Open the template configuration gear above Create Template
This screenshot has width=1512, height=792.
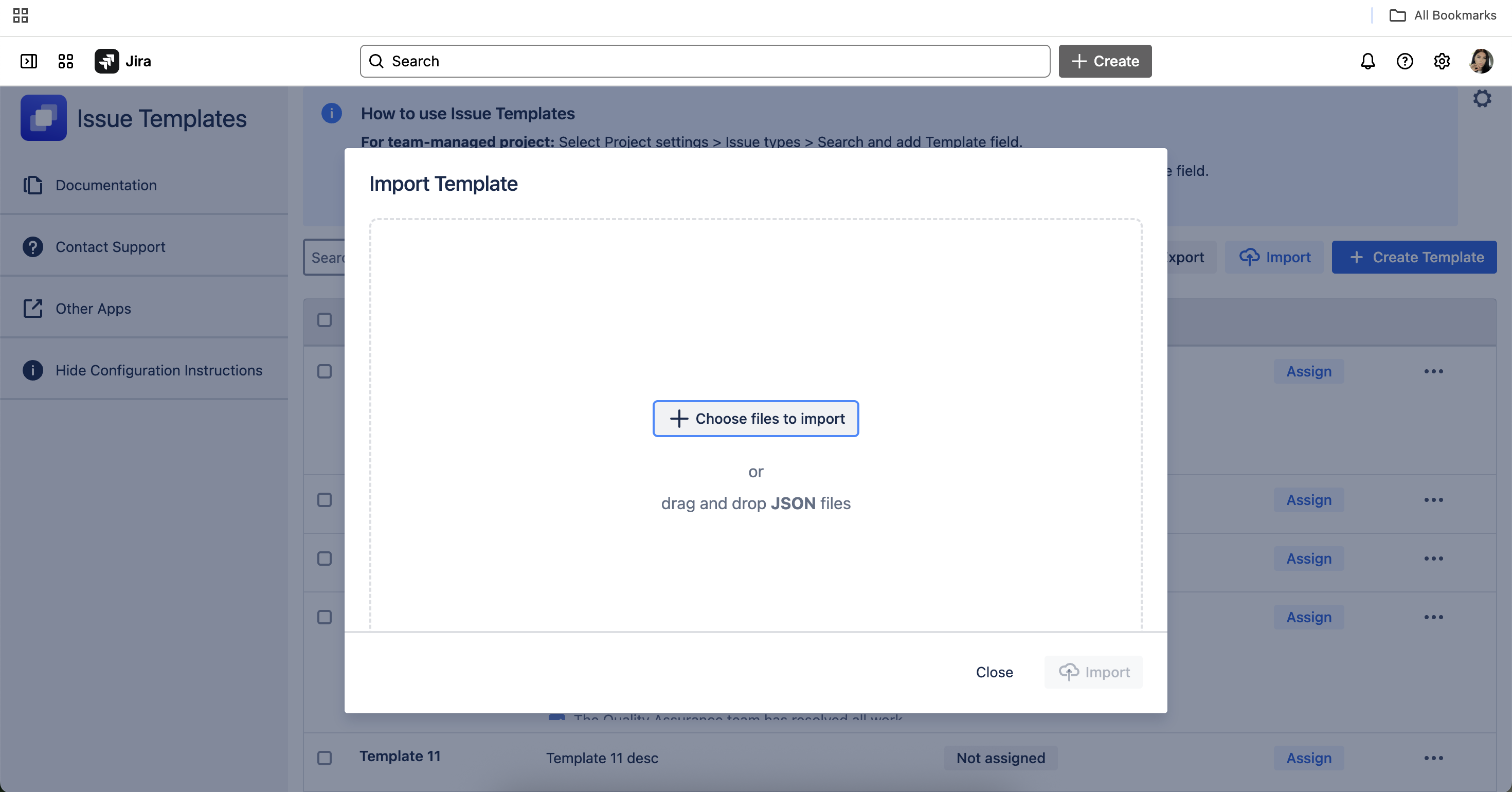[1483, 99]
